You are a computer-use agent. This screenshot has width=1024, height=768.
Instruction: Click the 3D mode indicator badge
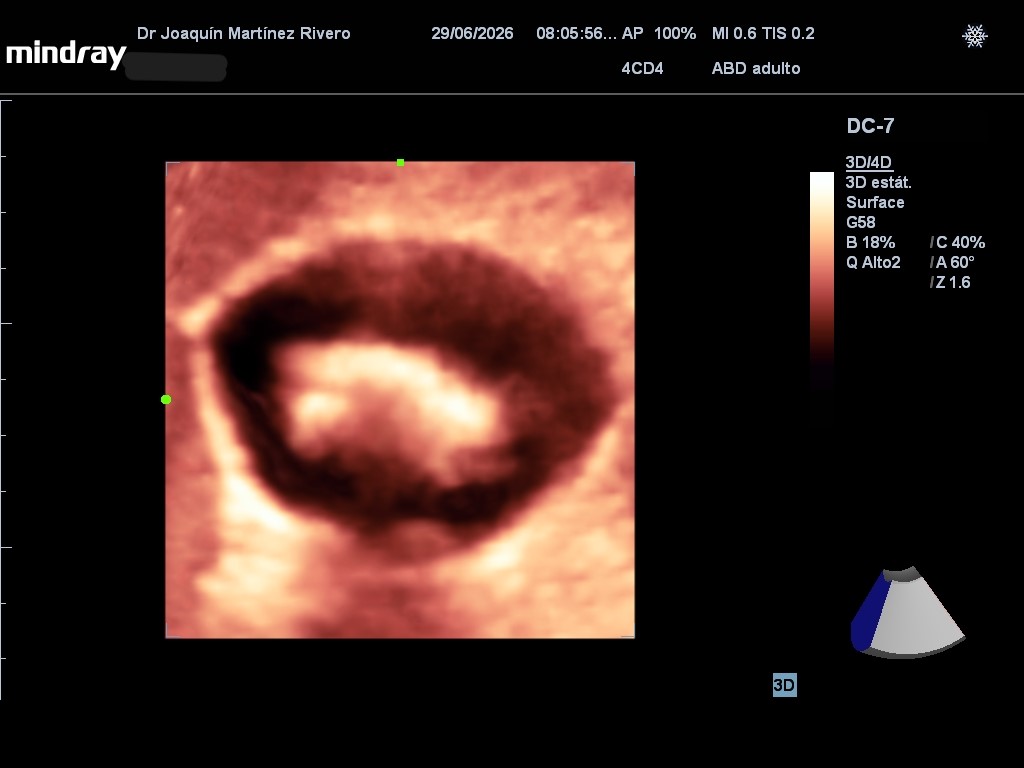(784, 685)
